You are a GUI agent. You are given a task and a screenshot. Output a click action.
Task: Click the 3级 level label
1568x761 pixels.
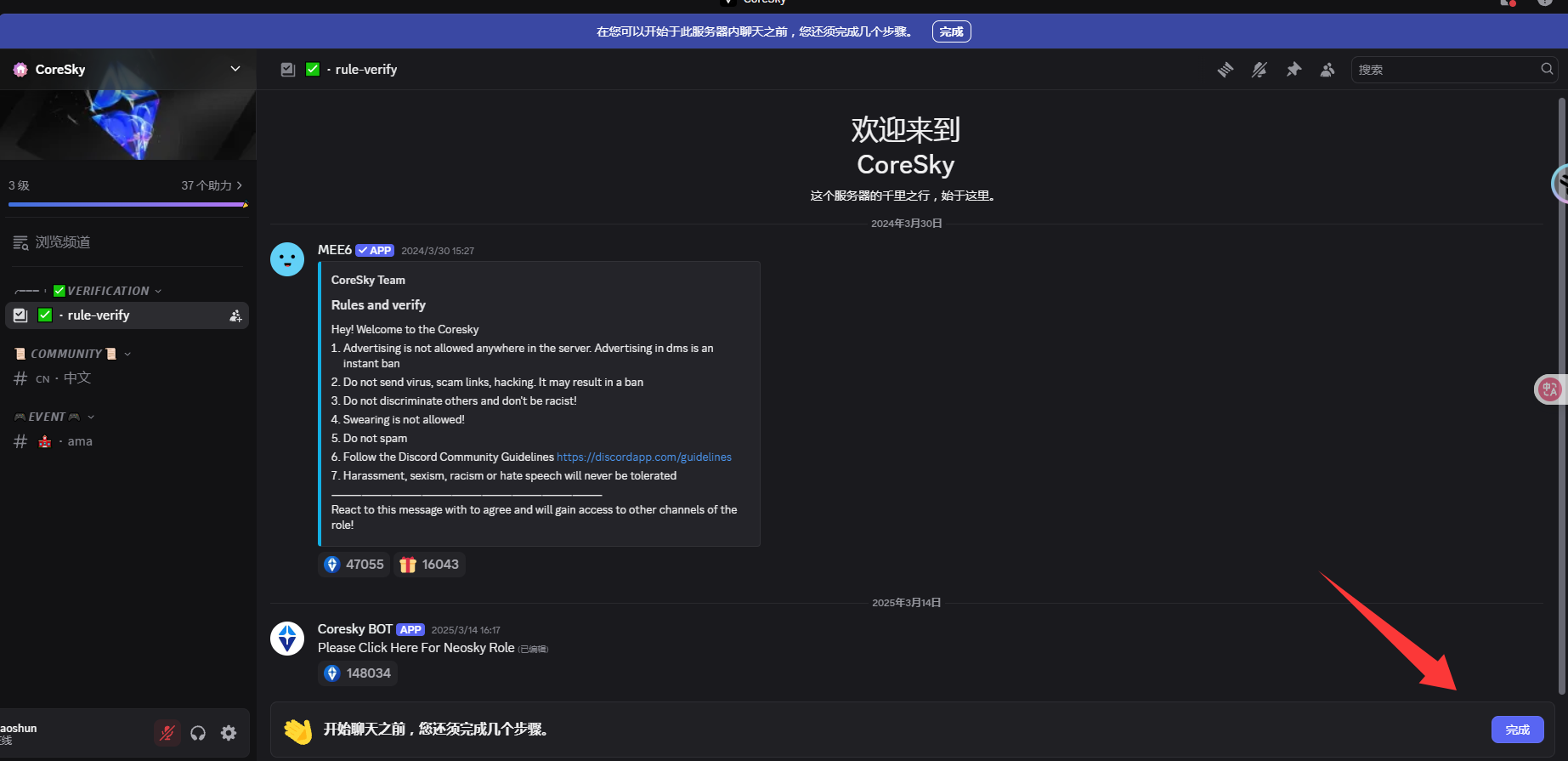[x=19, y=185]
